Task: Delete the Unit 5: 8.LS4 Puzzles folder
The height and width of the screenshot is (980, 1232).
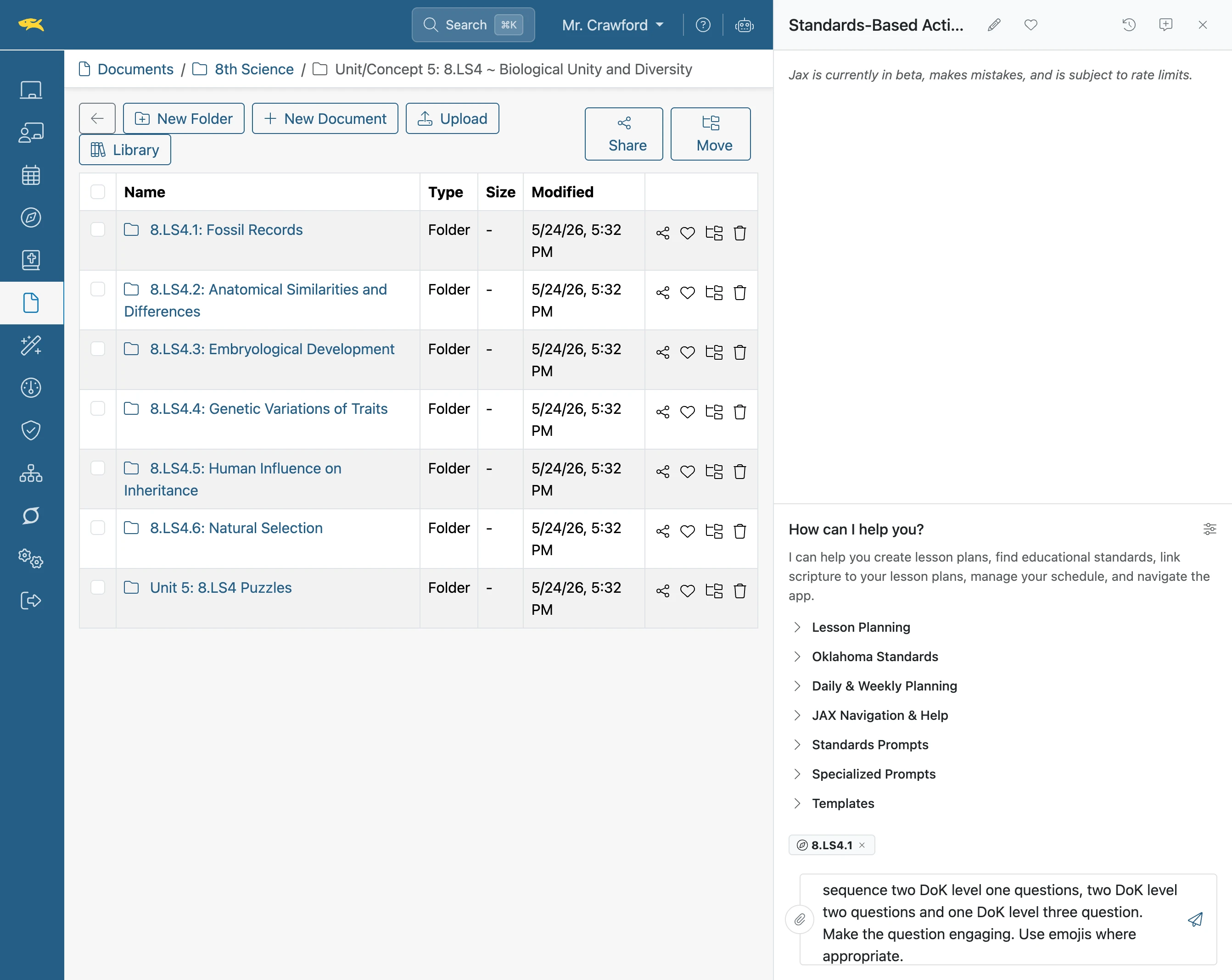Action: point(740,590)
